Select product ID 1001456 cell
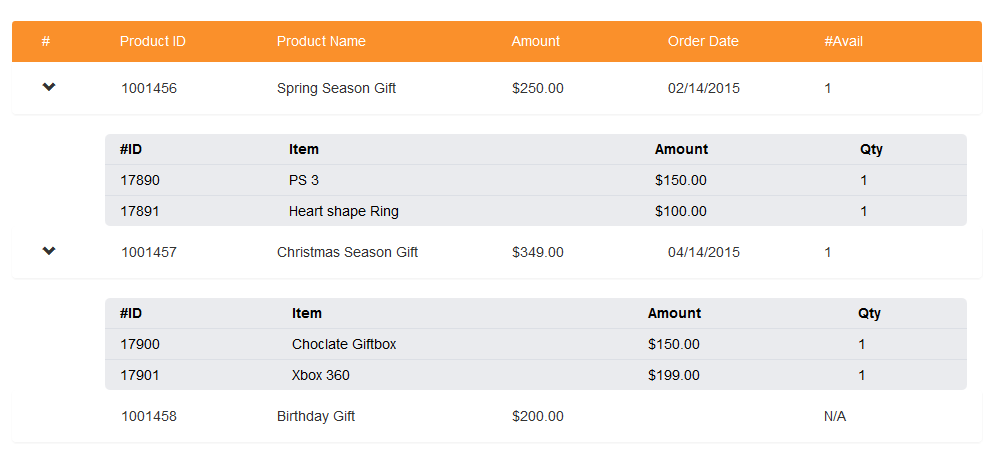This screenshot has height=471, width=1001. pyautogui.click(x=149, y=88)
